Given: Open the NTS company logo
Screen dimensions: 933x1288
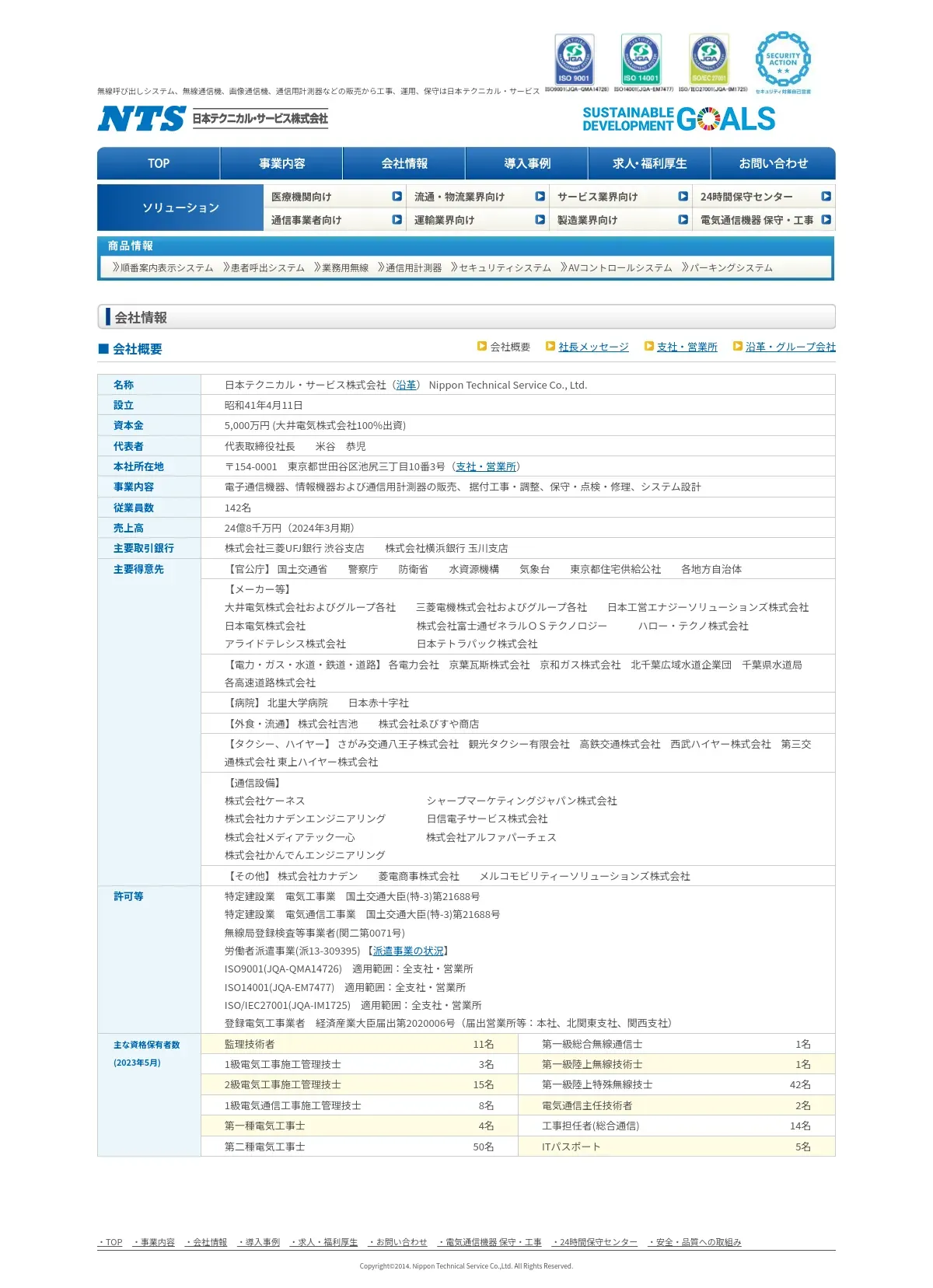Looking at the screenshot, I should coord(213,119).
